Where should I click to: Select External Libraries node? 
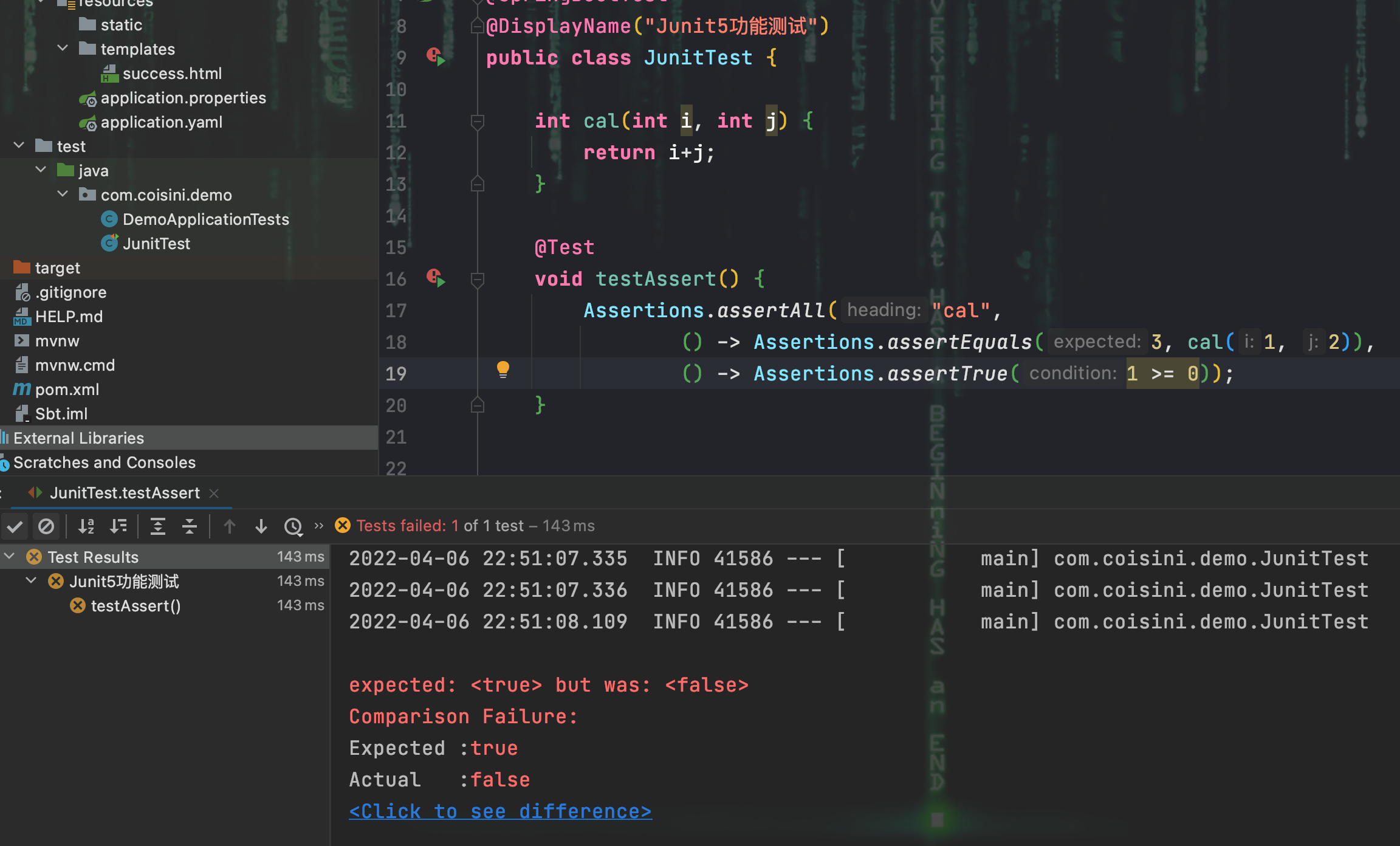coord(188,438)
